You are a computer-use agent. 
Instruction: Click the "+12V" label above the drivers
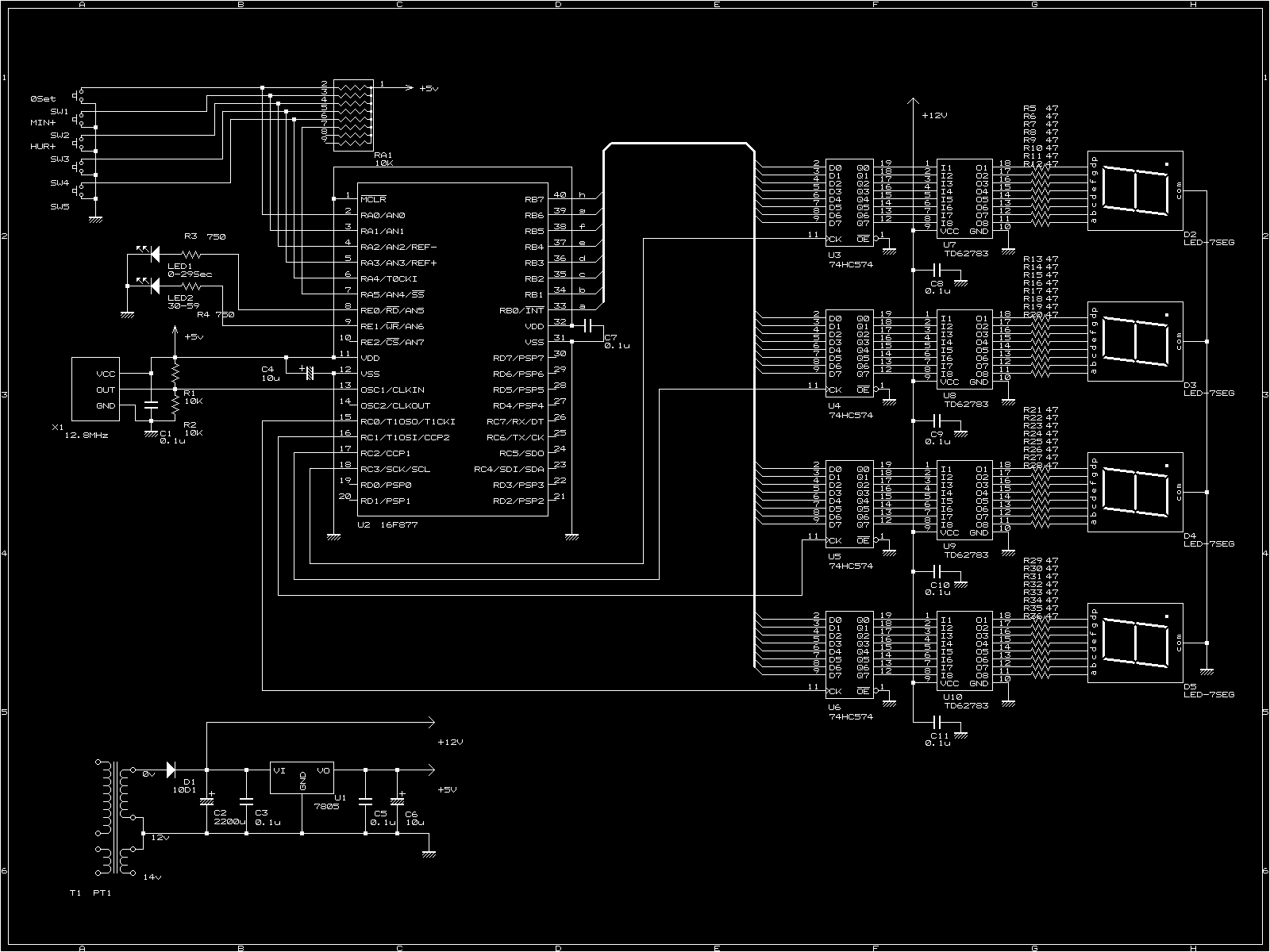[x=934, y=115]
